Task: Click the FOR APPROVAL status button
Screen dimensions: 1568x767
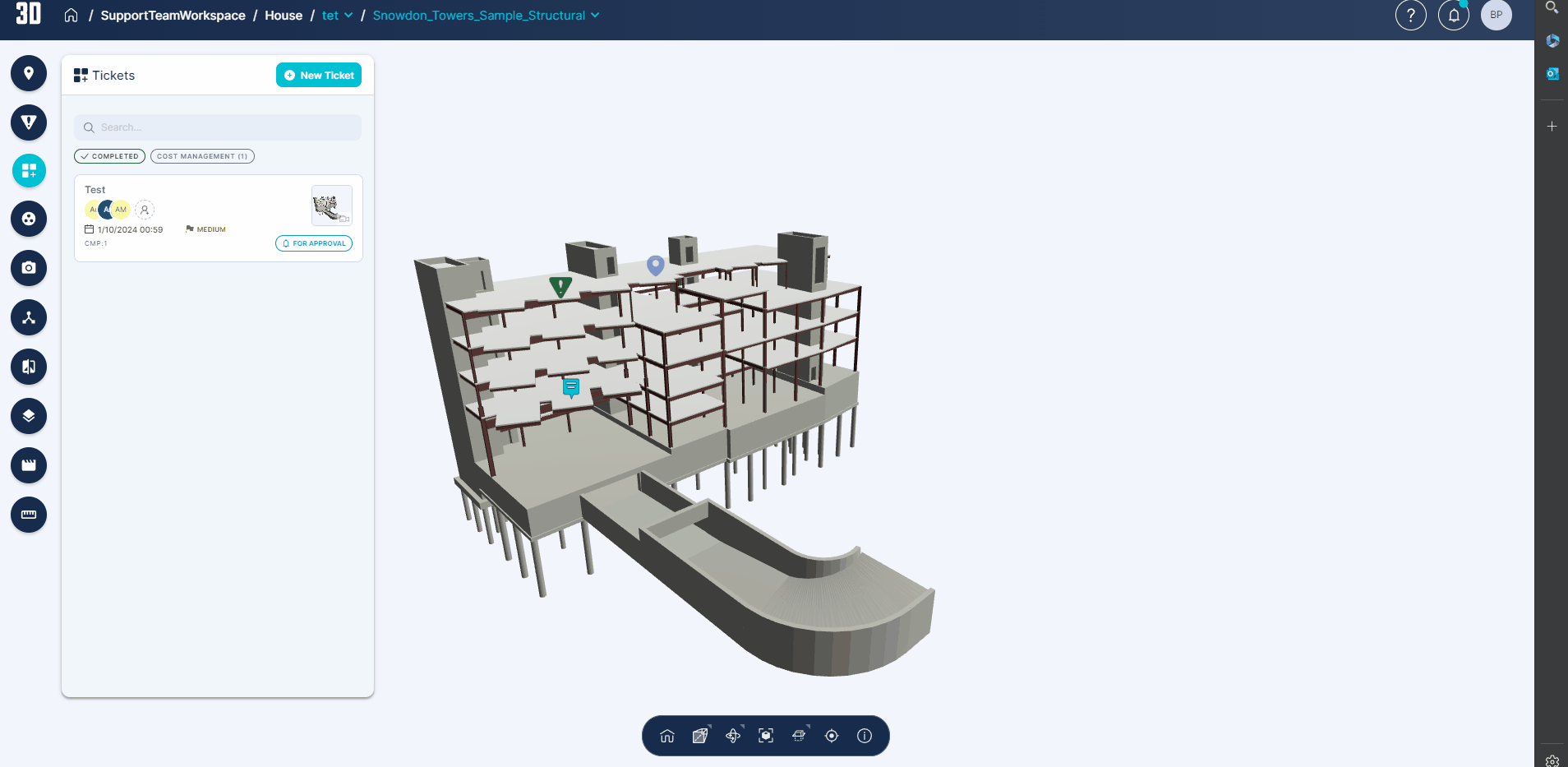Action: [x=313, y=243]
